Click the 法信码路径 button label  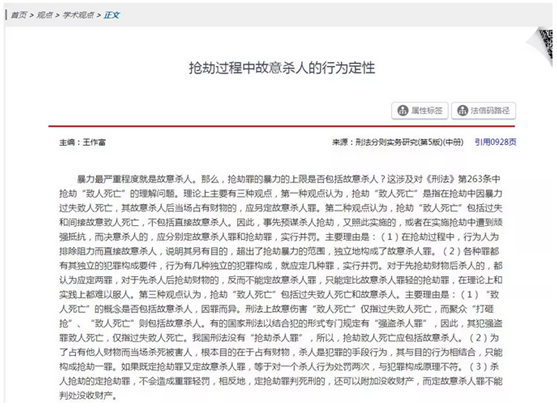click(x=490, y=111)
